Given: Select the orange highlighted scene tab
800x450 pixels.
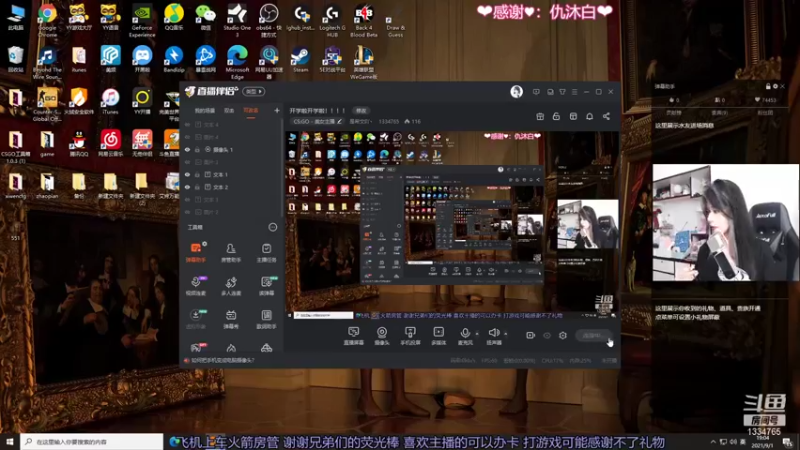Looking at the screenshot, I should (251, 111).
